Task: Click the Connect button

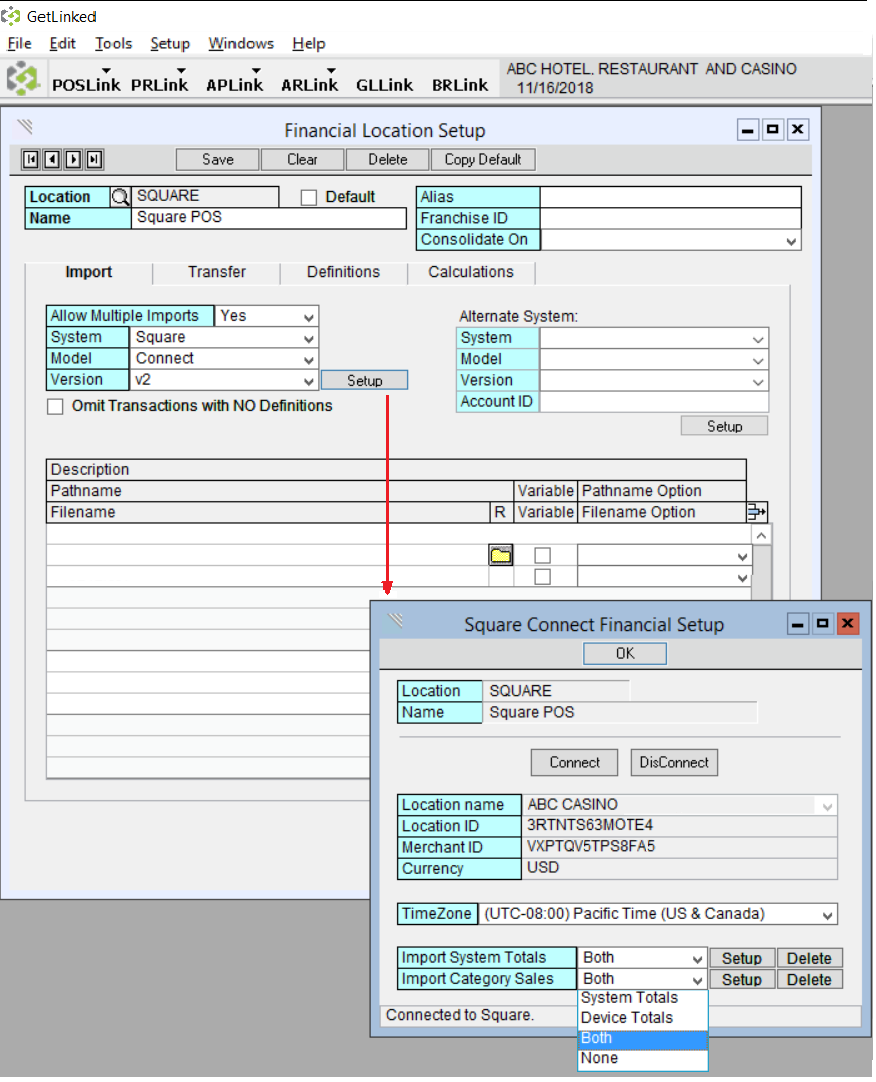Action: 574,763
